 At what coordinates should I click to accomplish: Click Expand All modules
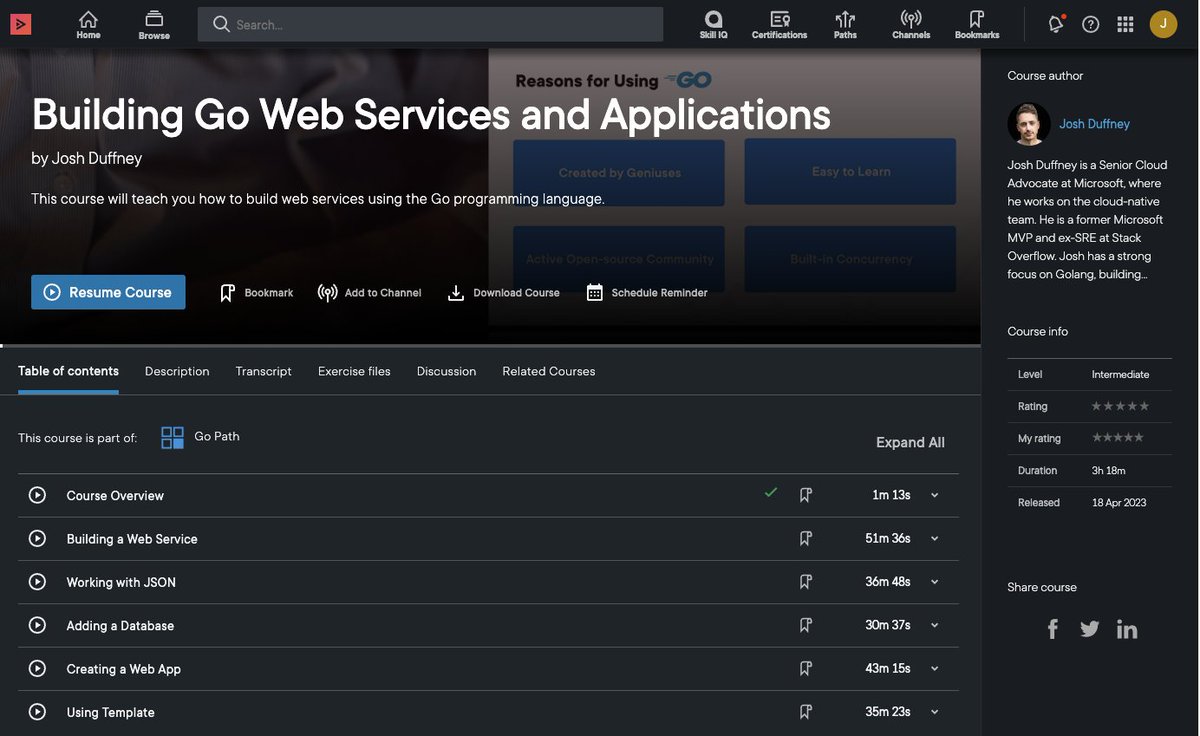click(910, 442)
